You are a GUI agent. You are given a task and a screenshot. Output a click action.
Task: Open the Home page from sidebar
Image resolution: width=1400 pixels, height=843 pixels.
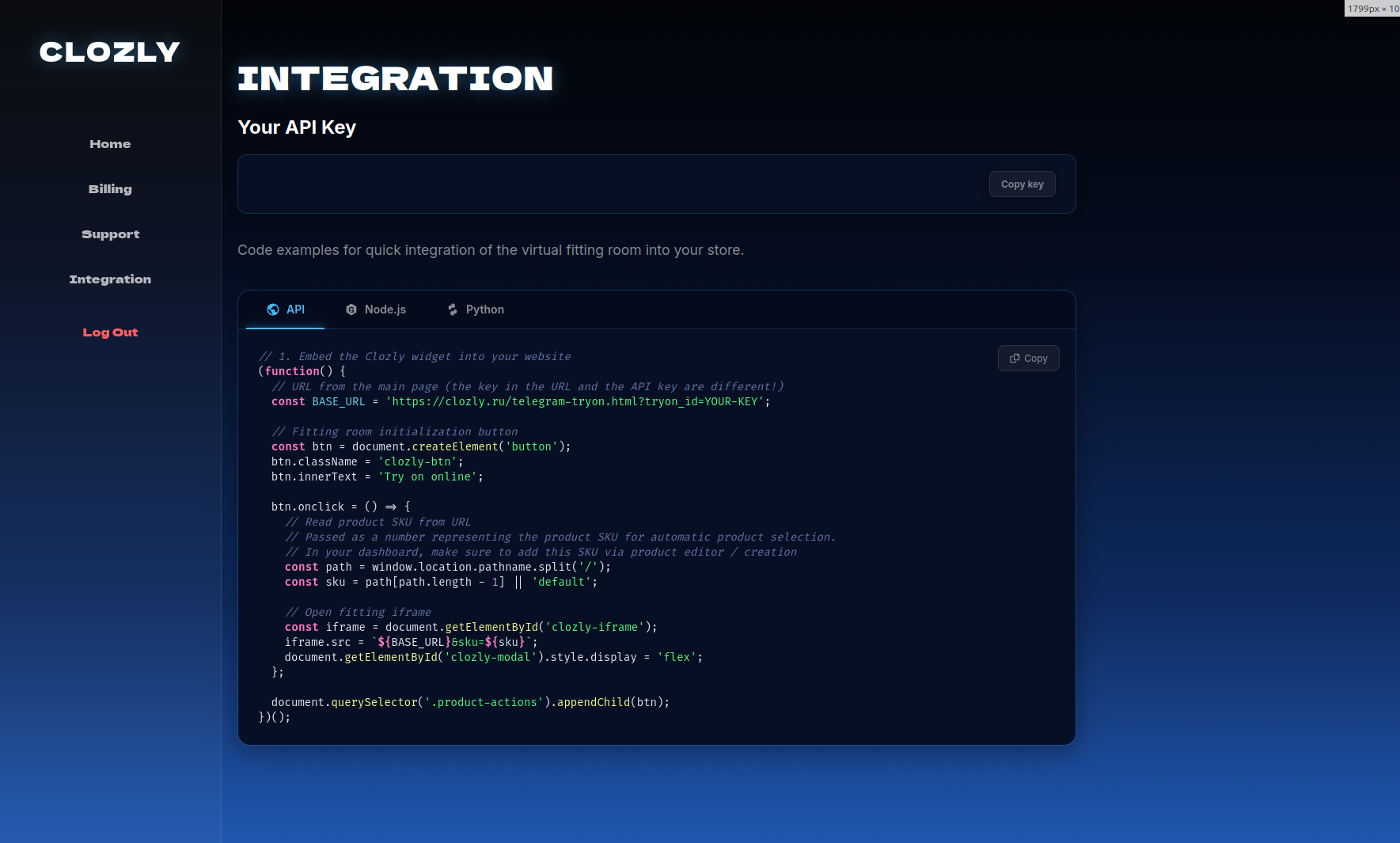(x=110, y=144)
